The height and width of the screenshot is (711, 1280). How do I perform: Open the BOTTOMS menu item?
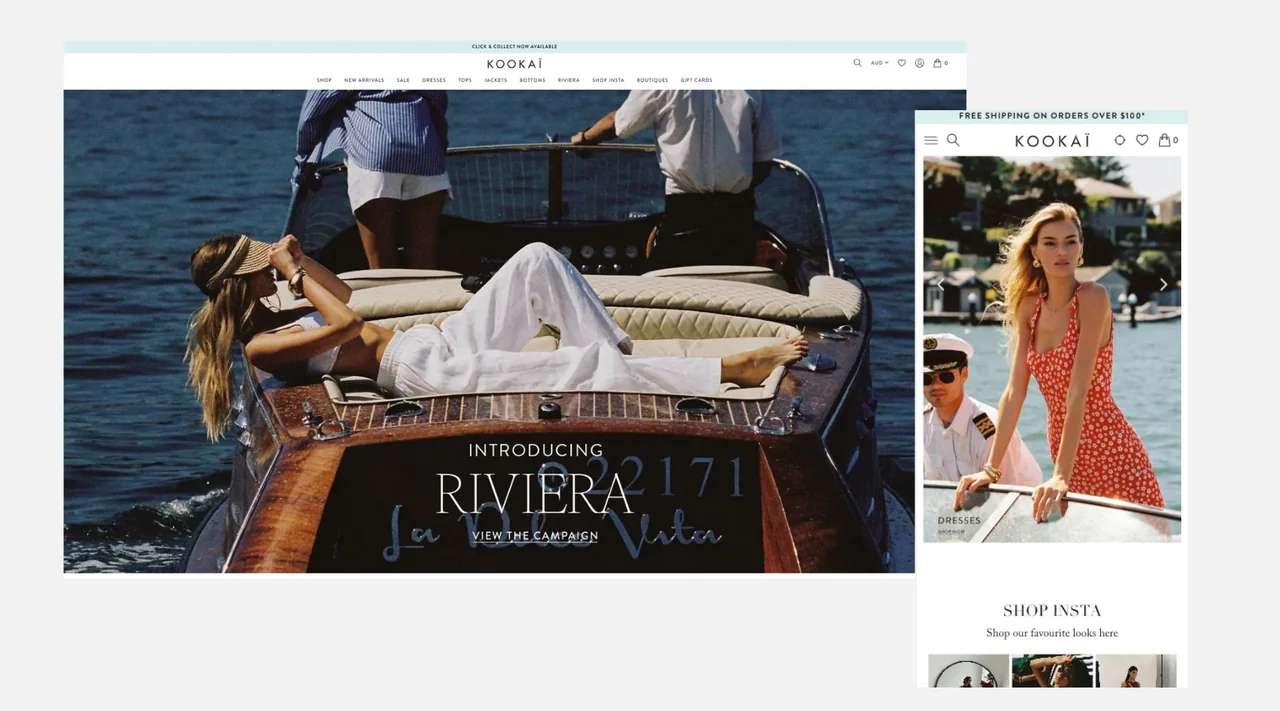click(x=532, y=80)
